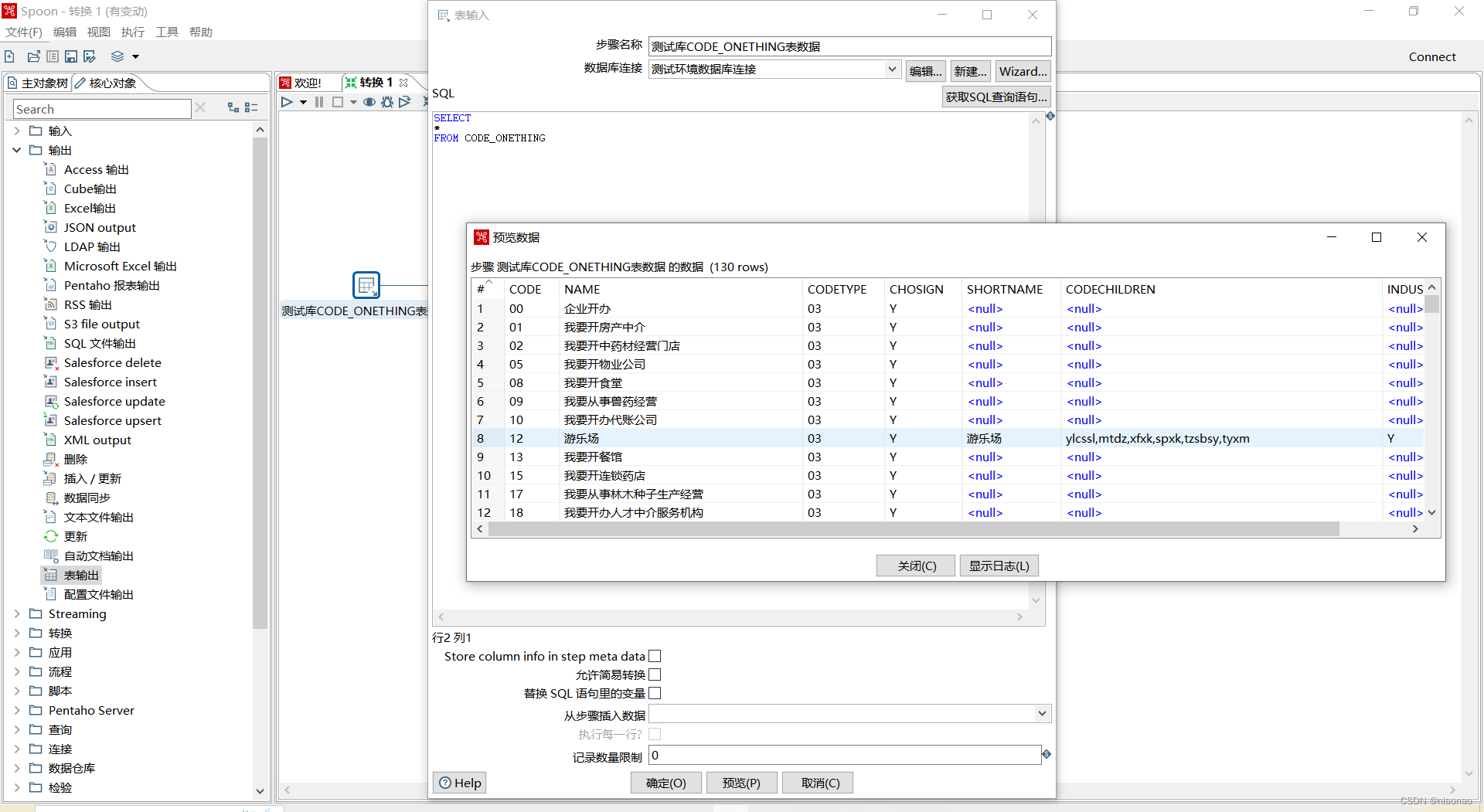Open the 帮助 menu
Image resolution: width=1484 pixels, height=812 pixels.
(x=201, y=32)
